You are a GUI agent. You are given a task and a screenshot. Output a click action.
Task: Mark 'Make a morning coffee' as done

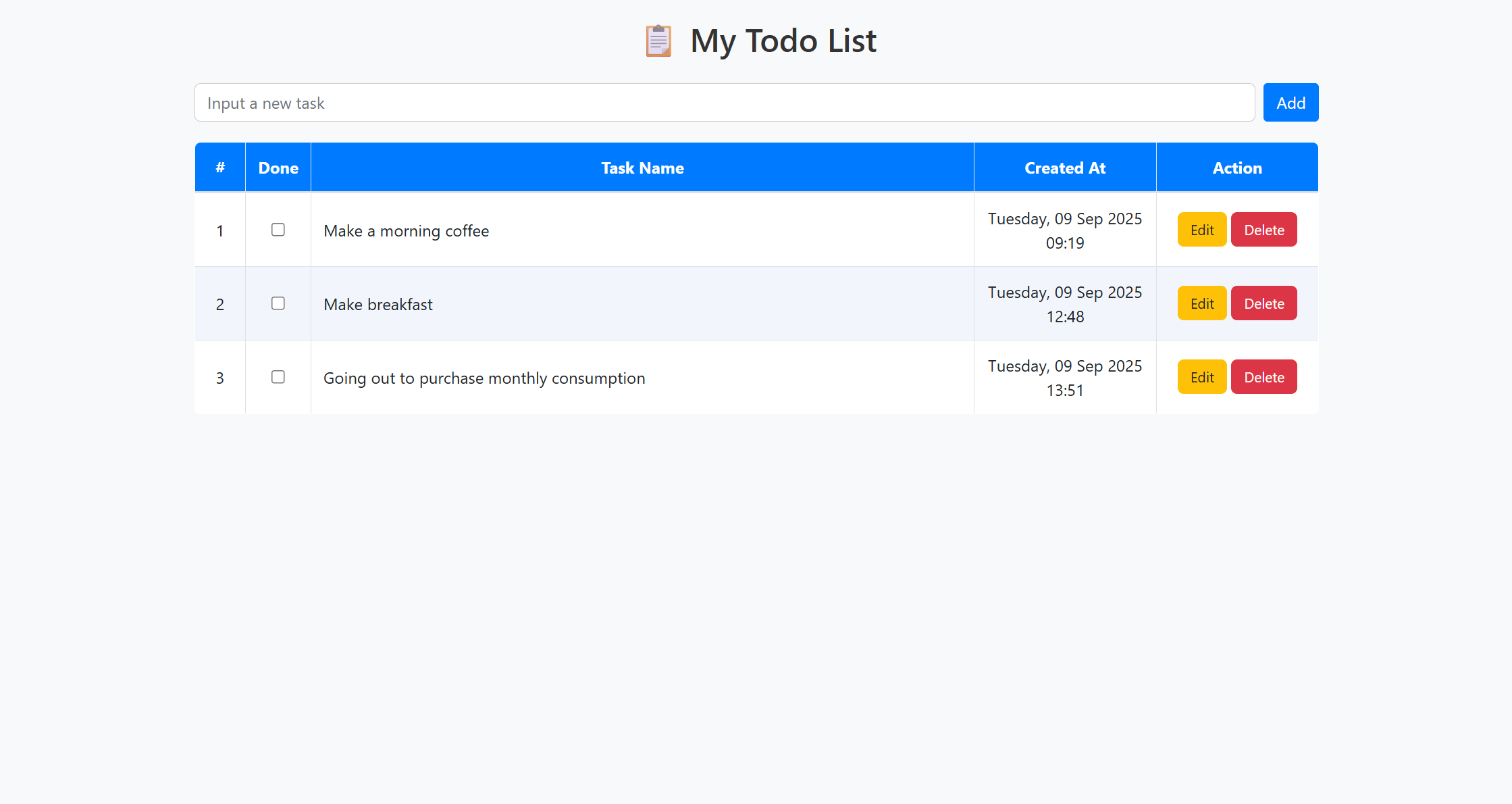(278, 230)
